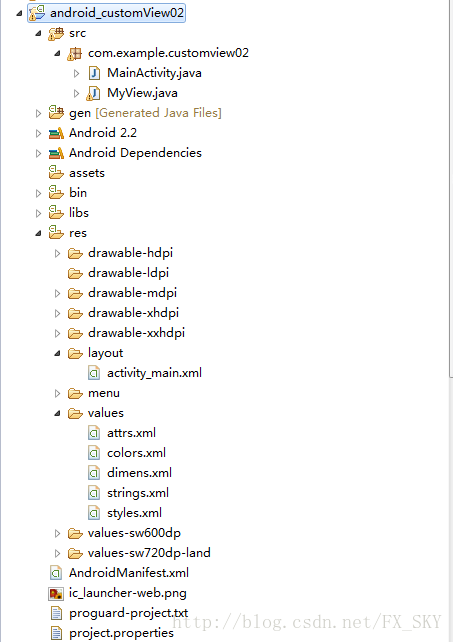This screenshot has height=642, width=453.
Task: Select the MainActivity.java label
Action: click(x=154, y=73)
